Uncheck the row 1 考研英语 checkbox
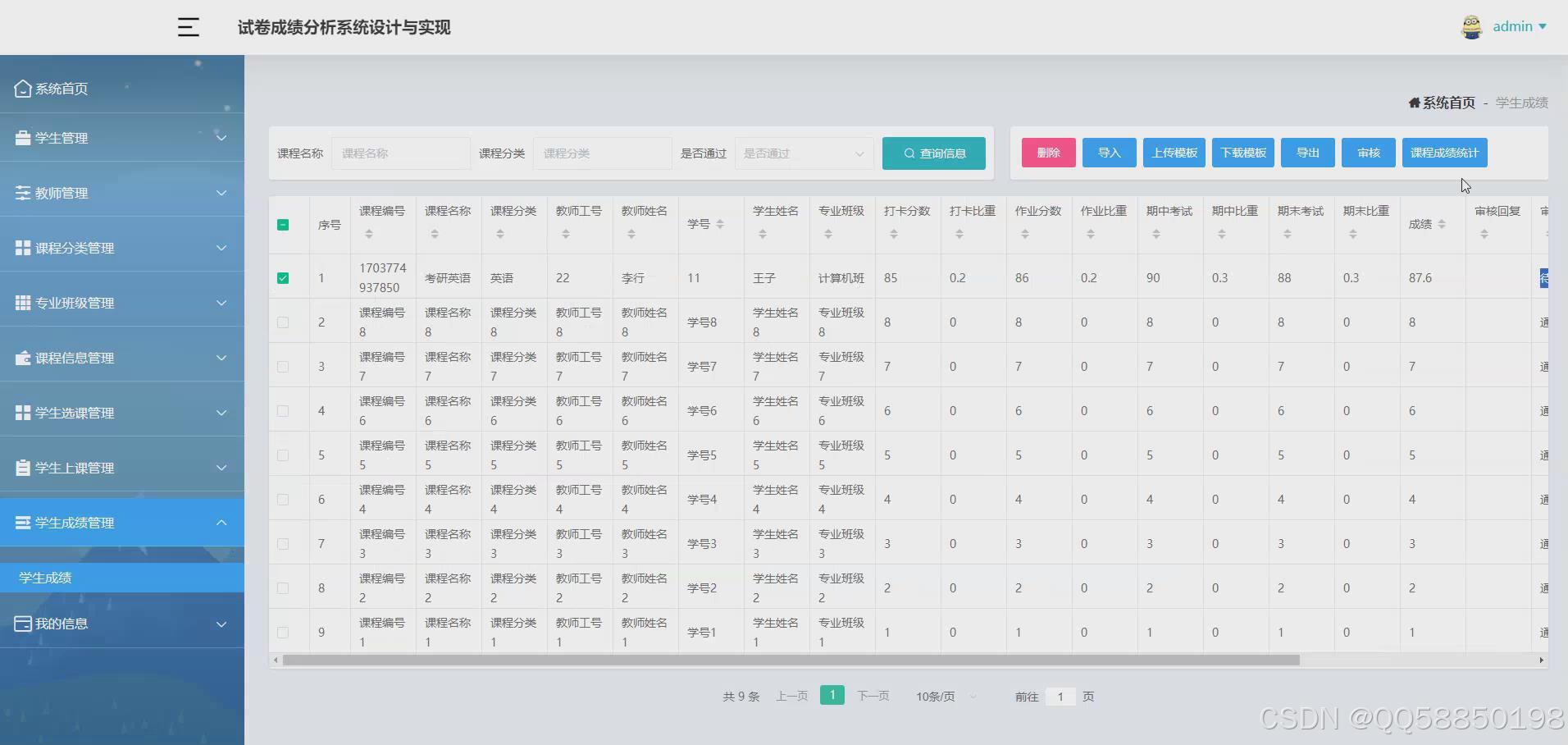 point(283,278)
